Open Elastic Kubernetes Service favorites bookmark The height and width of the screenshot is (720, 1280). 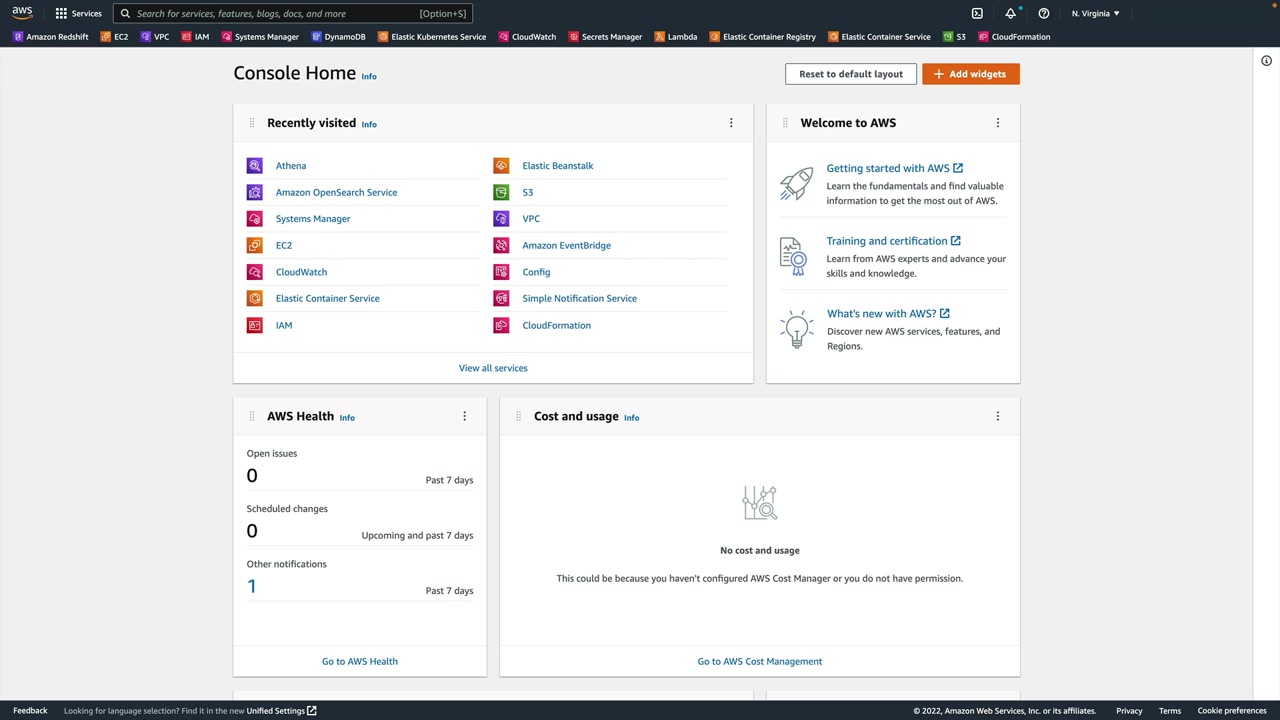[432, 37]
